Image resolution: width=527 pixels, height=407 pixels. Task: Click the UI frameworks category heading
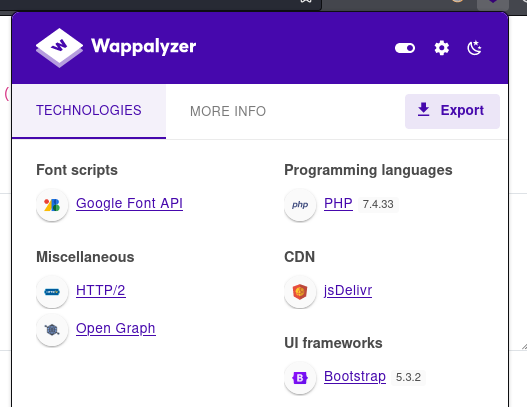click(333, 343)
